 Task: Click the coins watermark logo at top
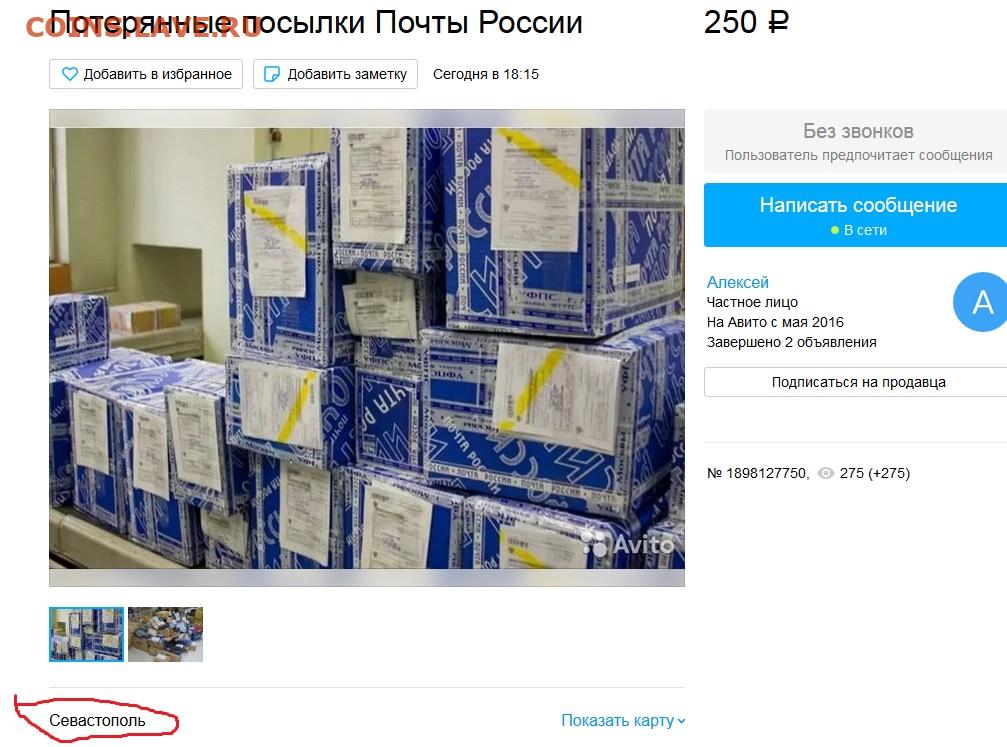pos(143,27)
